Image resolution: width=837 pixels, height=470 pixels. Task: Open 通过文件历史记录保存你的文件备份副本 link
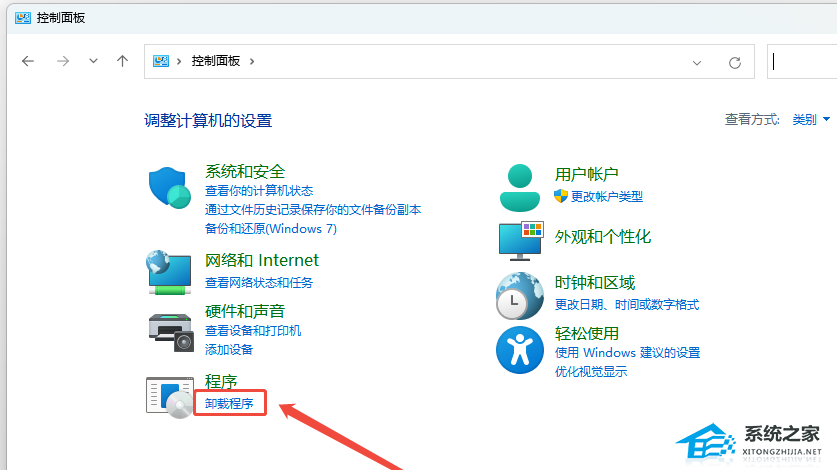(x=313, y=209)
